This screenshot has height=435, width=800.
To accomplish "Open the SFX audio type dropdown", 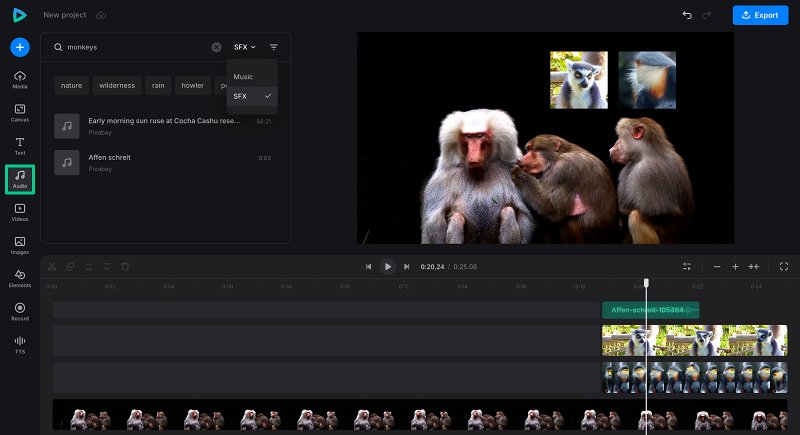I will (245, 47).
